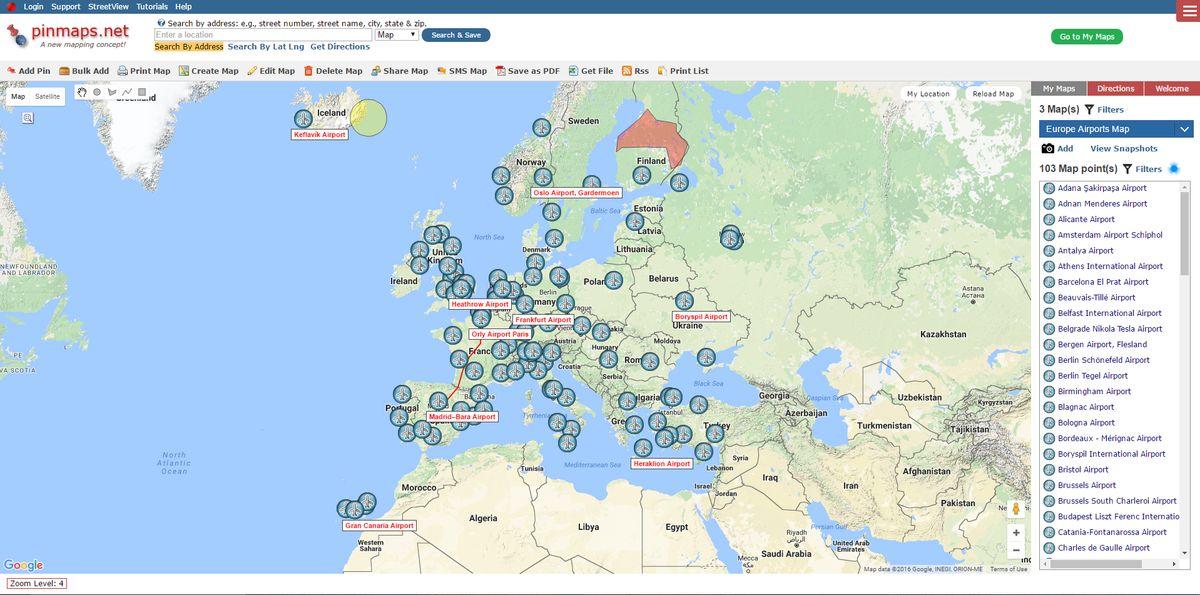Click the blue loading indicator beside map point Filters
This screenshot has width=1200, height=595.
(x=1174, y=169)
